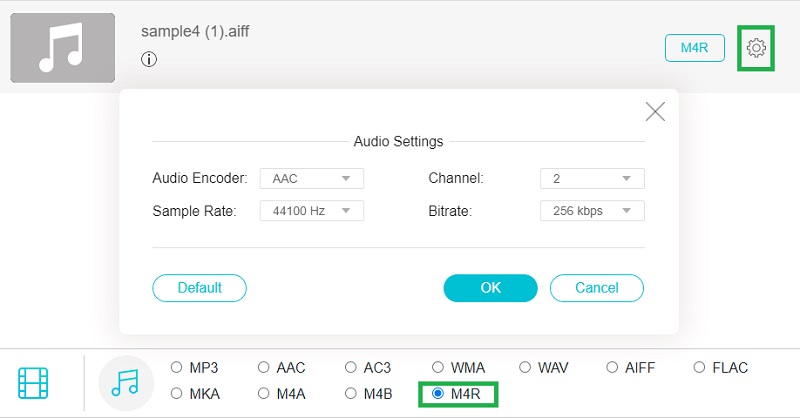Close the Audio Settings dialog with X
The height and width of the screenshot is (418, 800).
coord(655,111)
